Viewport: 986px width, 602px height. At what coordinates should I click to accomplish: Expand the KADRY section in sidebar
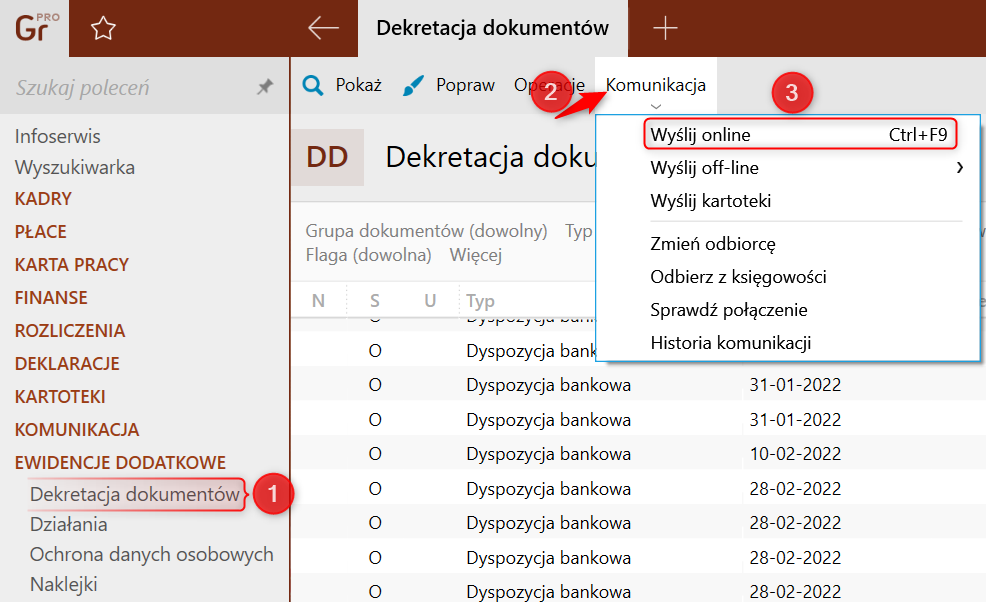point(43,199)
